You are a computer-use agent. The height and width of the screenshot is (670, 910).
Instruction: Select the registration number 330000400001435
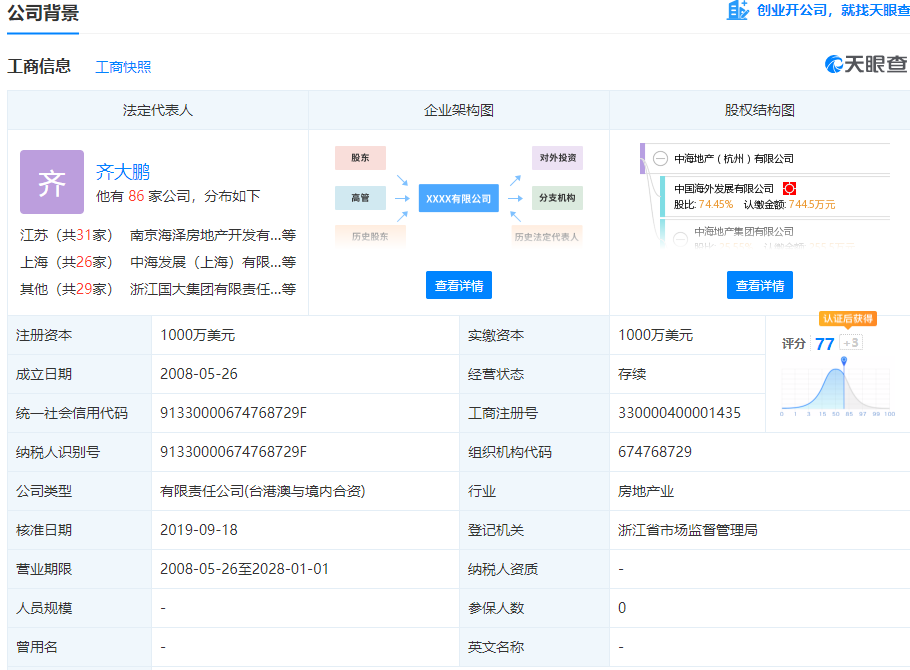pos(679,413)
